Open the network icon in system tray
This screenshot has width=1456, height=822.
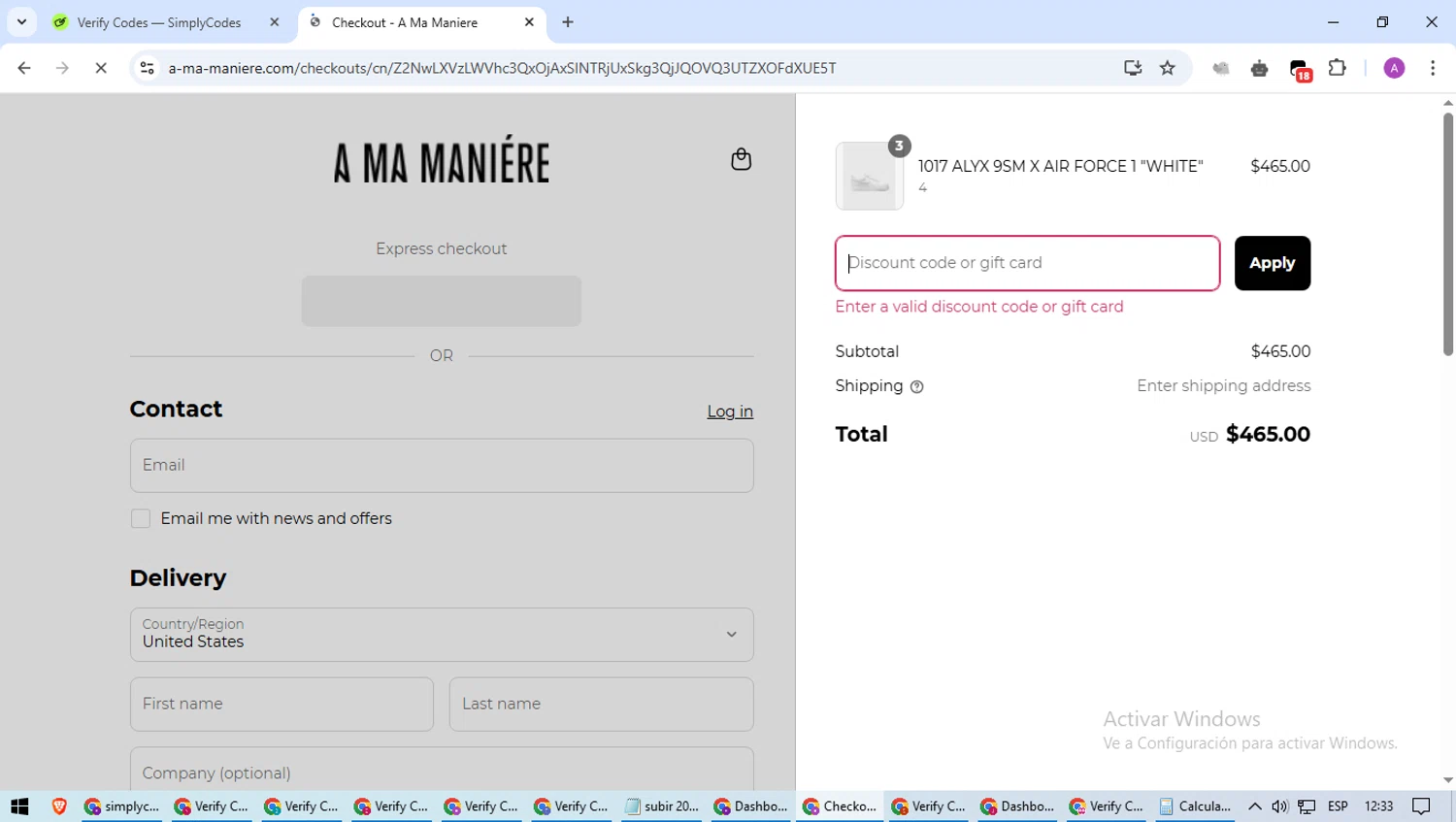coord(1307,806)
